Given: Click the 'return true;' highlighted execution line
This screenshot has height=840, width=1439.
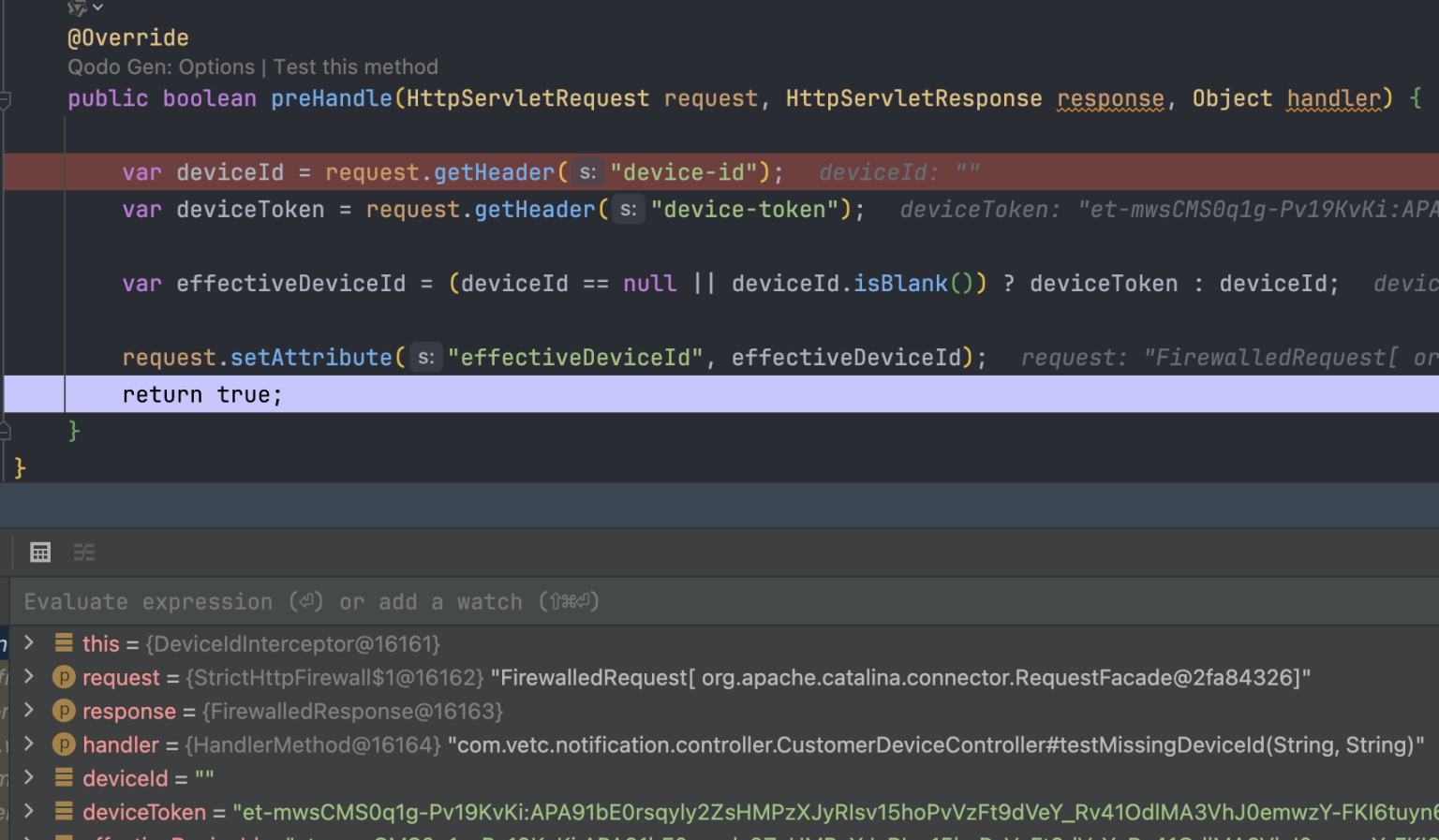Looking at the screenshot, I should pyautogui.click(x=201, y=395).
